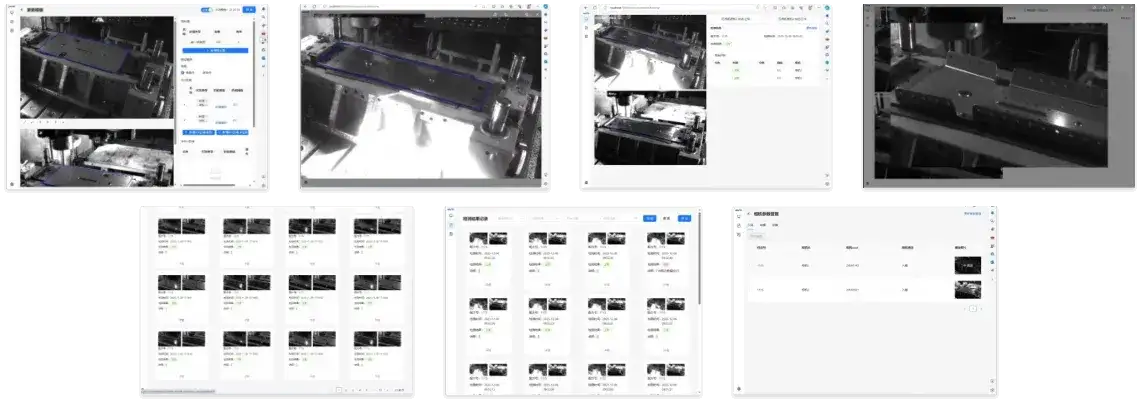Viewport: 1141px width, 403px height.
Task: Click the vertical scrollbar of the detection records list
Action: click(x=700, y=260)
